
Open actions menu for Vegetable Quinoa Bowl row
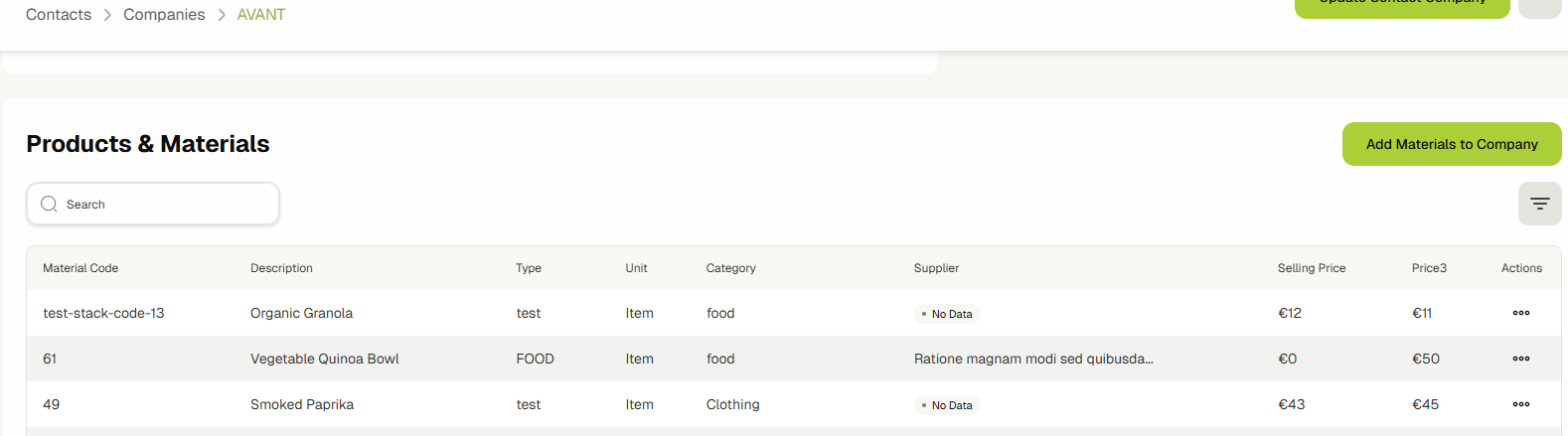(1520, 359)
